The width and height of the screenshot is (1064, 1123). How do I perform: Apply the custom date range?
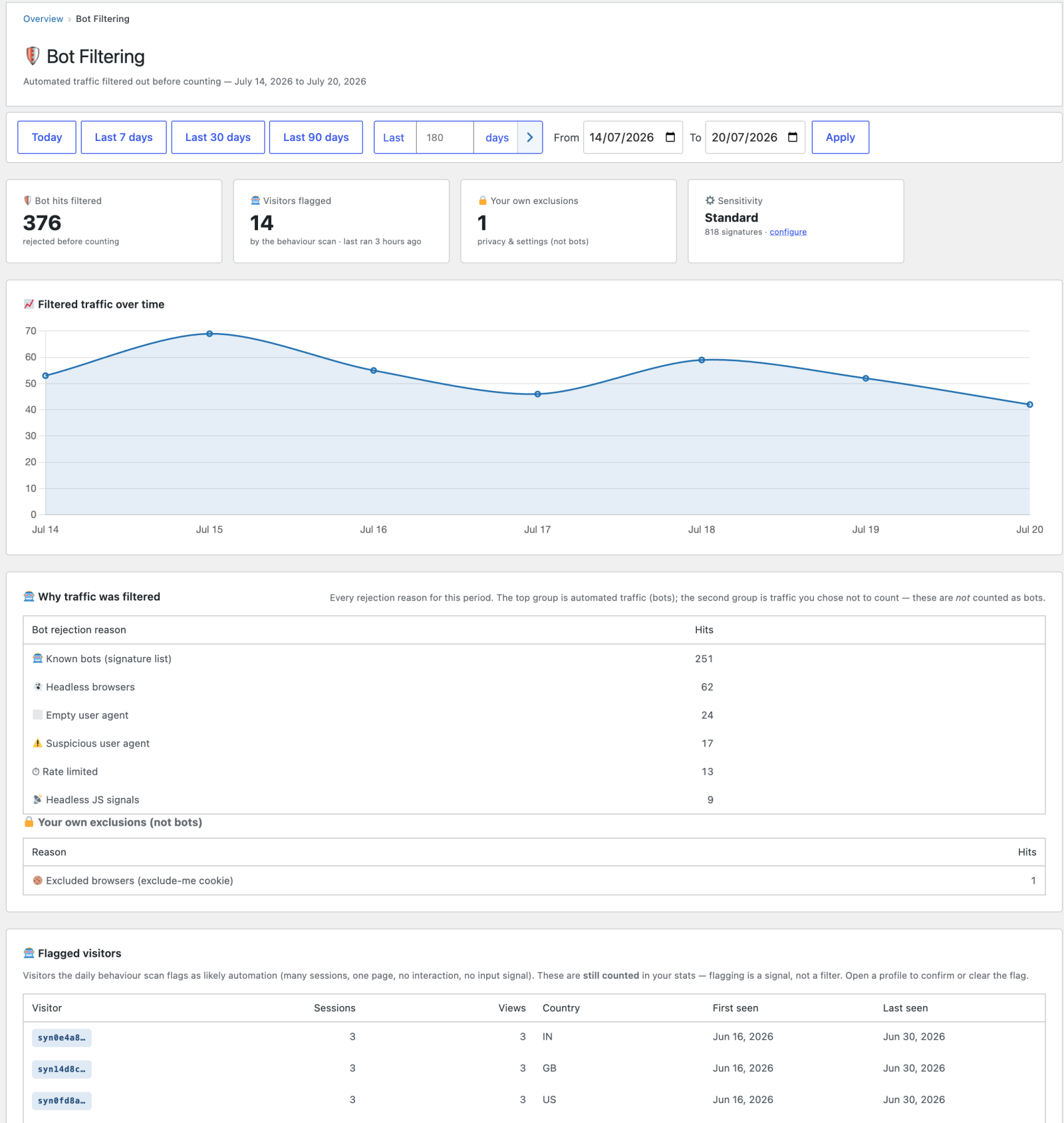click(841, 137)
